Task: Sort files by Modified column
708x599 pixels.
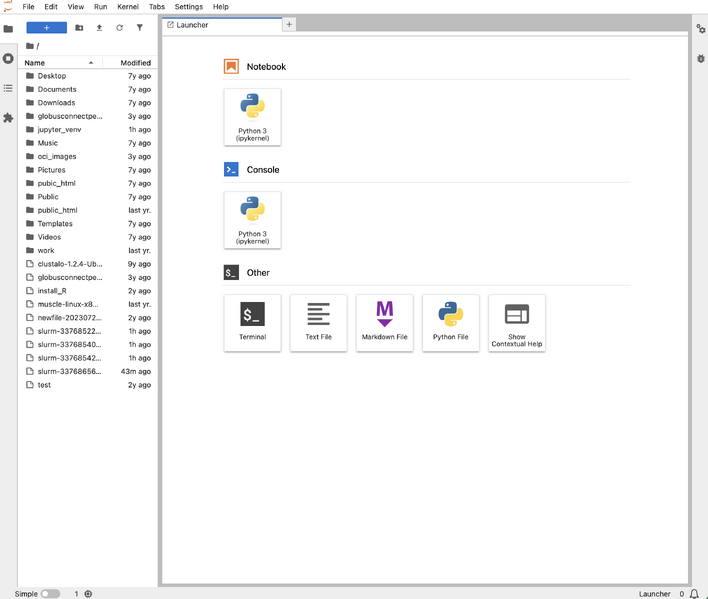Action: 130,63
